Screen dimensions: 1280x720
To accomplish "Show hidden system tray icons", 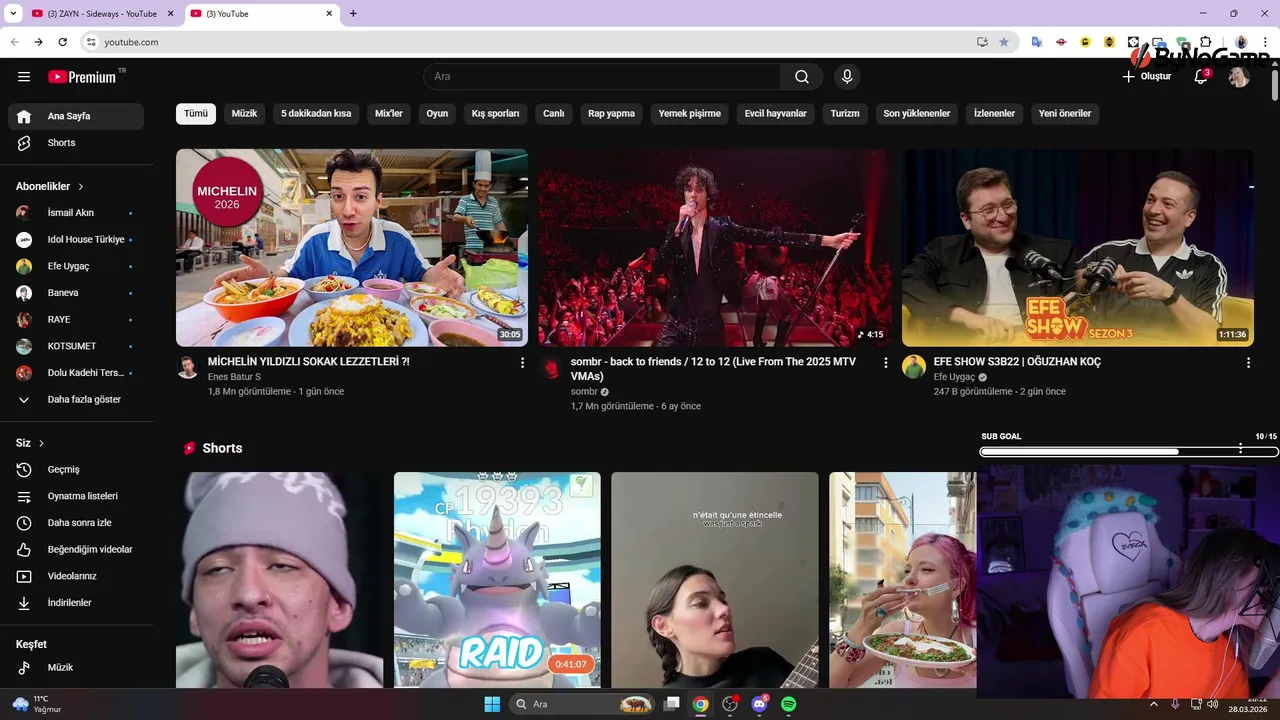I will click(1154, 704).
